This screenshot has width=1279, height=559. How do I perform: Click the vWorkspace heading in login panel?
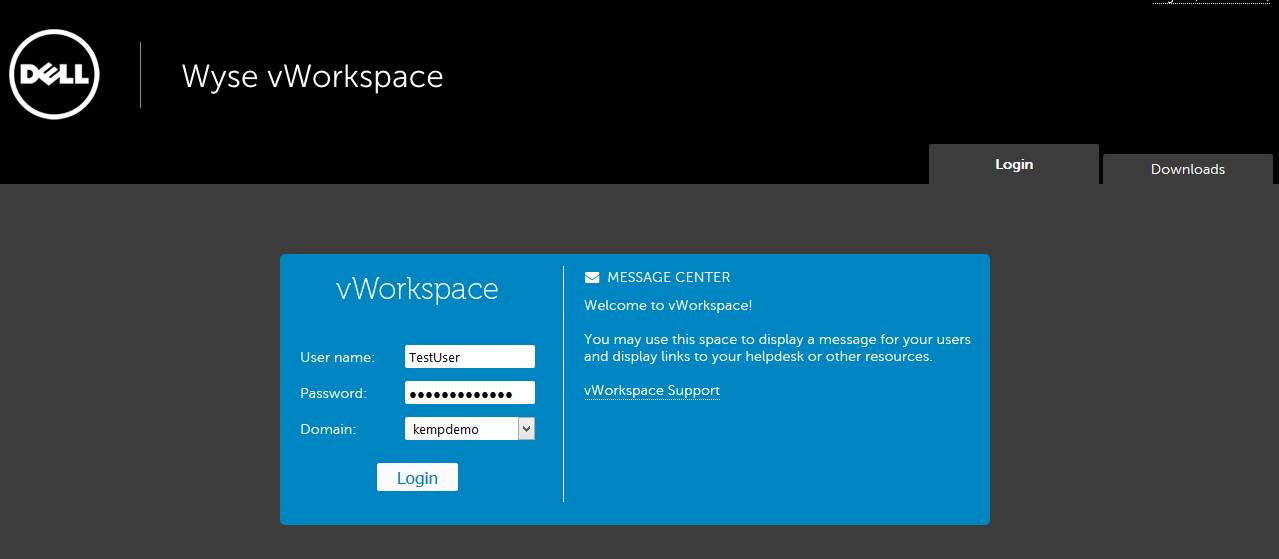pos(417,288)
